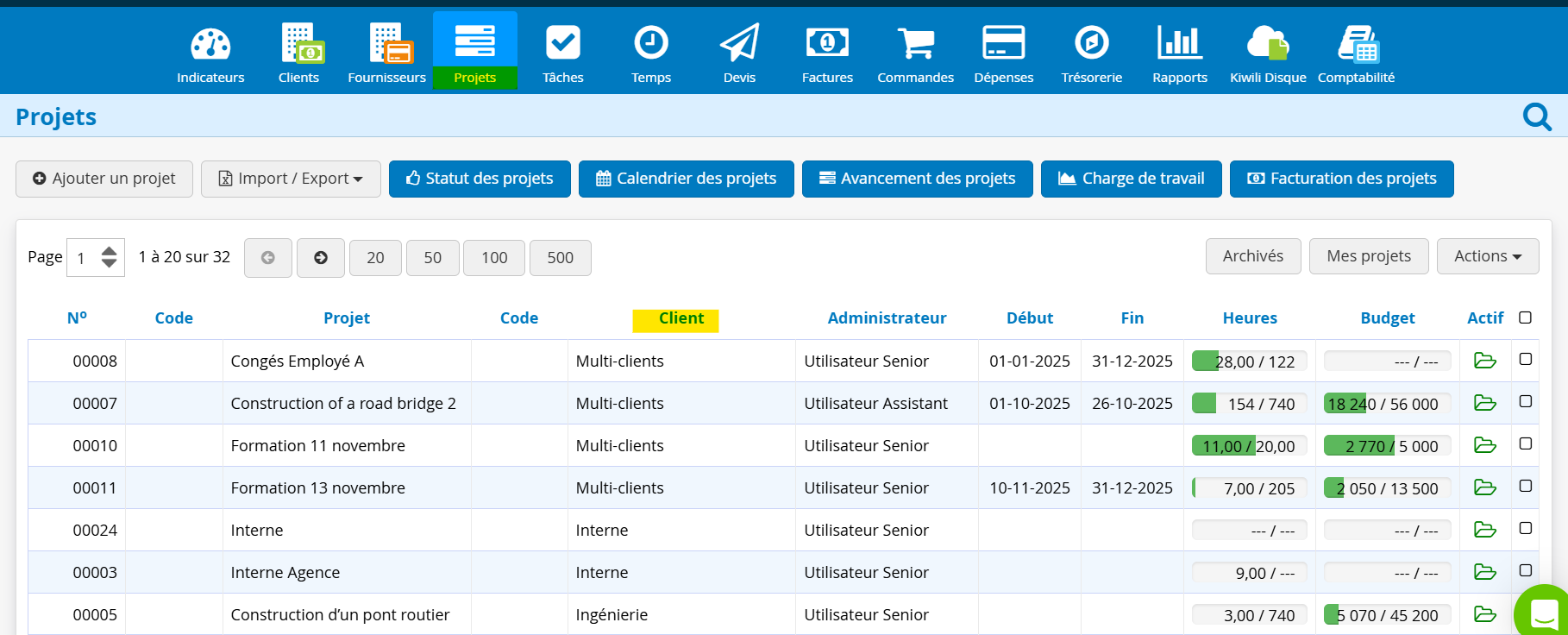Go to next page arrow

321,258
